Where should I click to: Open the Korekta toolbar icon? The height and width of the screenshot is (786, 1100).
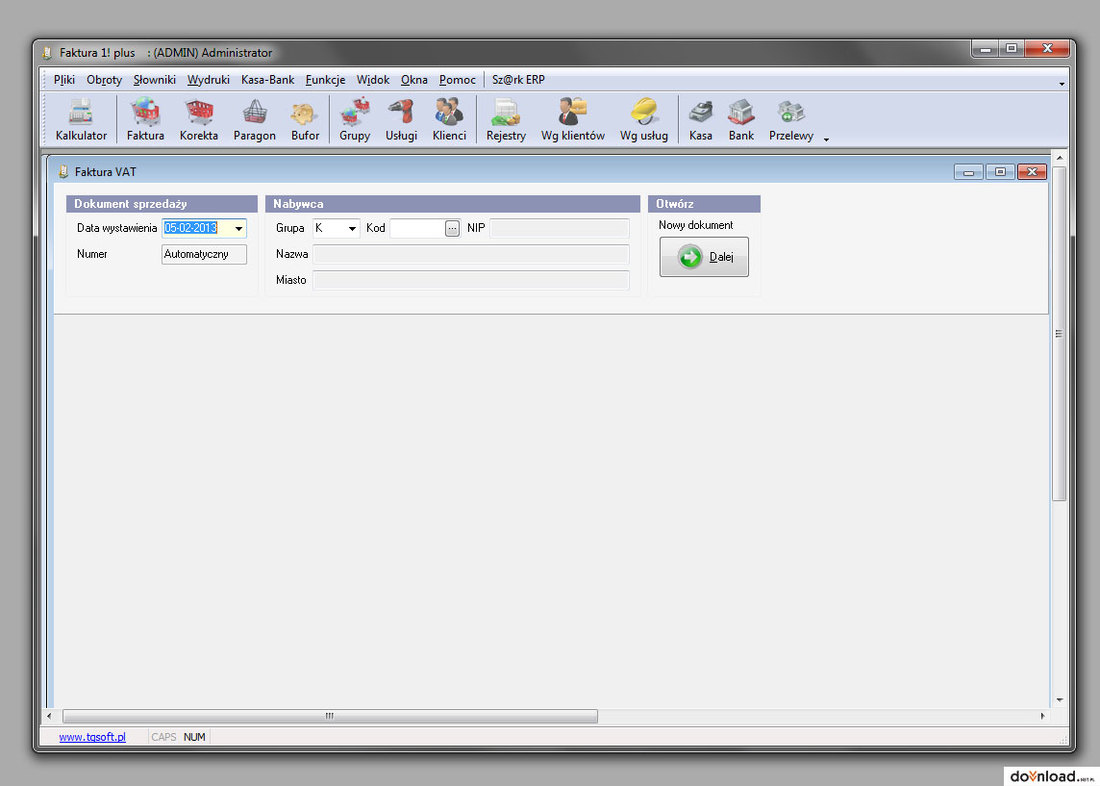[199, 120]
